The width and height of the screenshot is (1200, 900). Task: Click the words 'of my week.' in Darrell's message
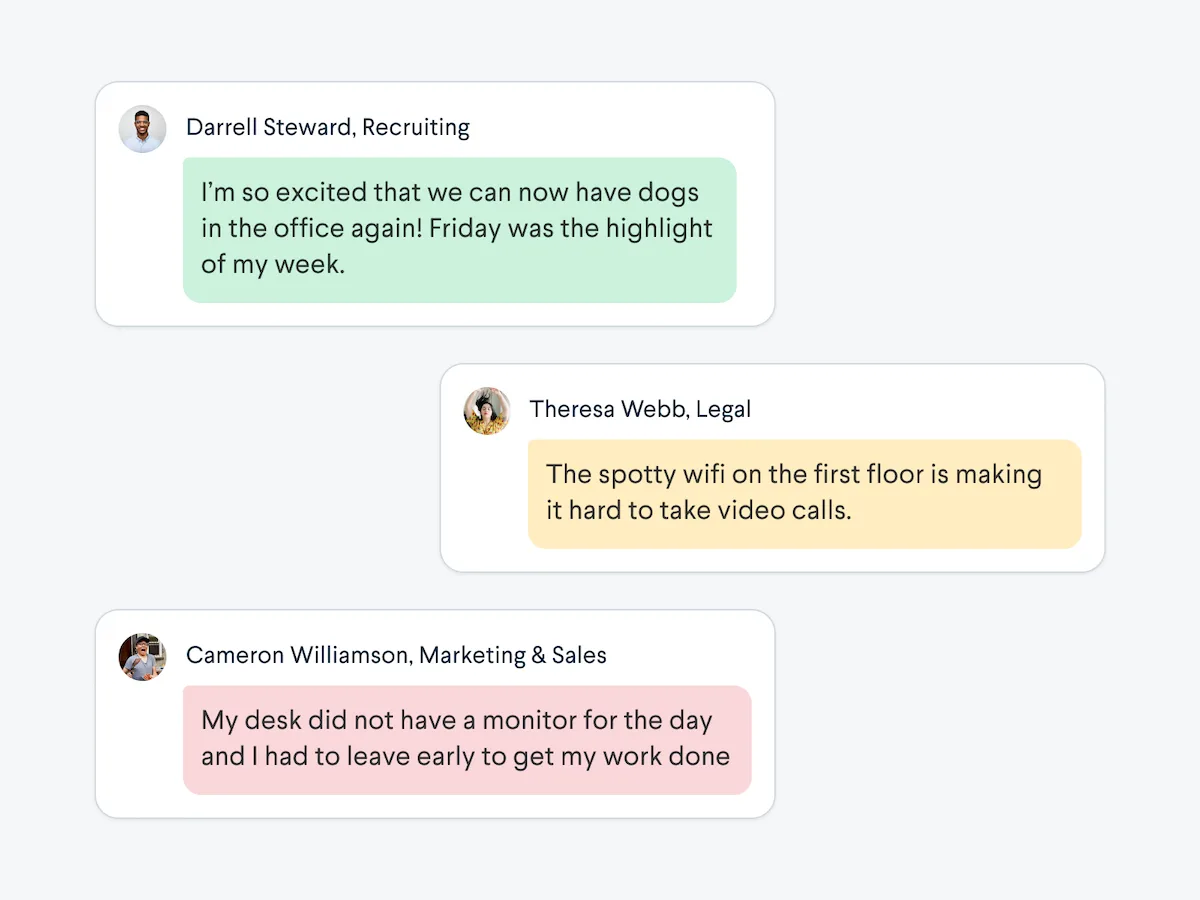[273, 265]
